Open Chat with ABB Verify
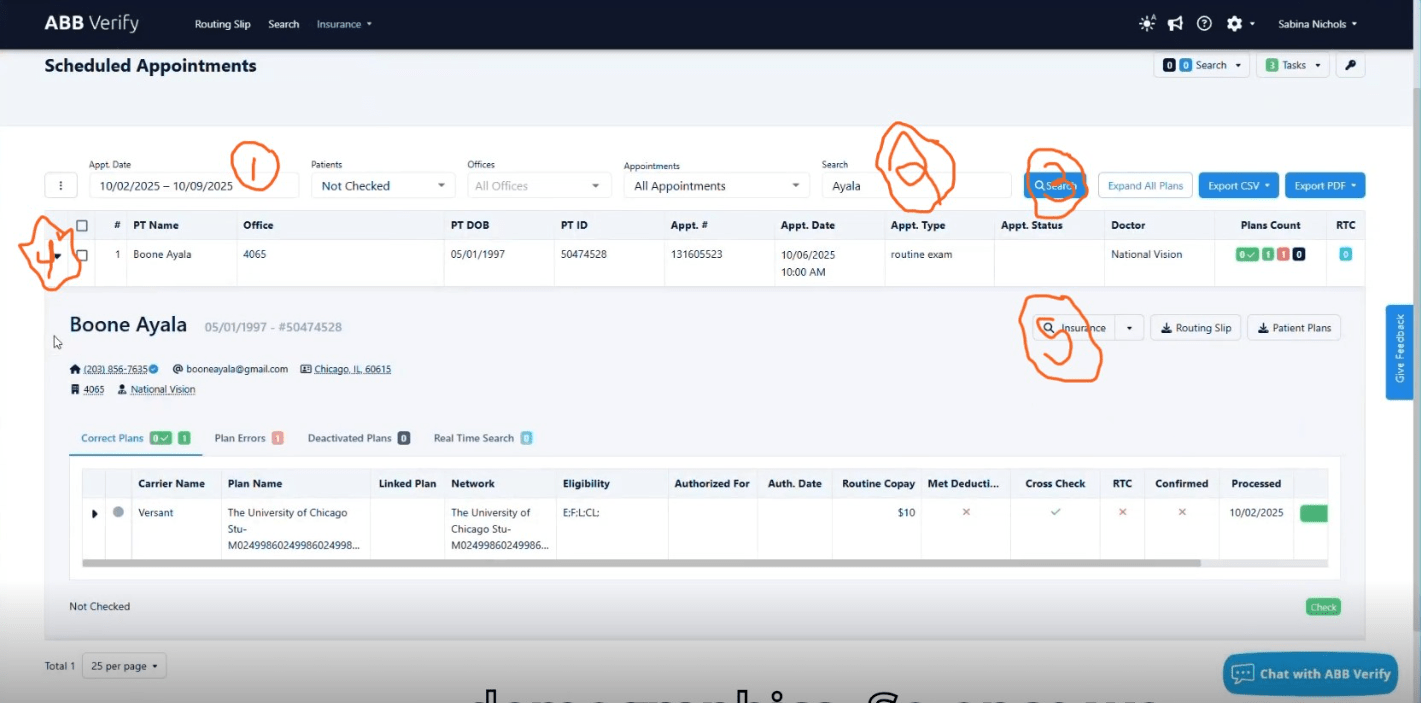 [x=1310, y=674]
